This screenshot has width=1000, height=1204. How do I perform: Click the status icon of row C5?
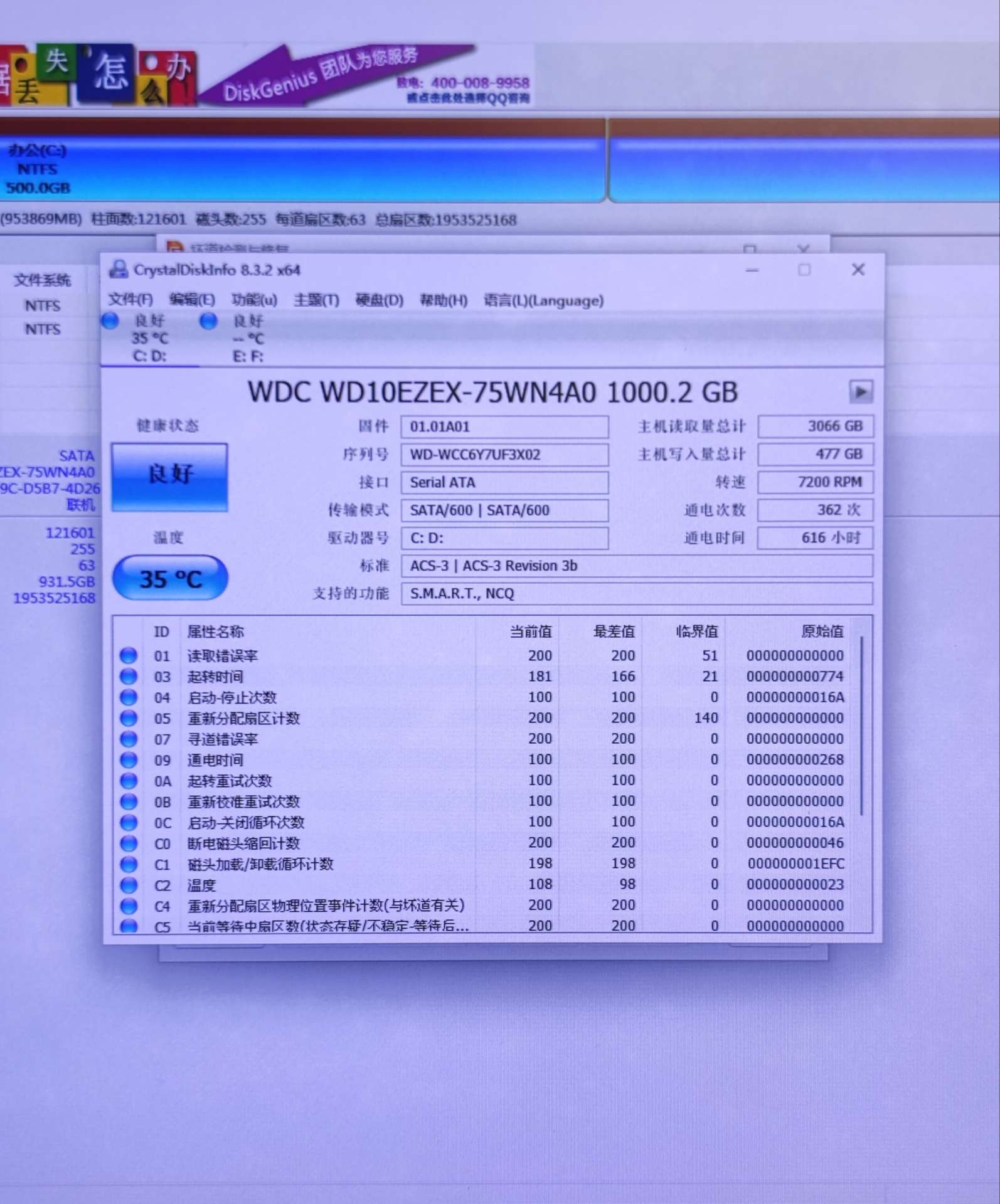pos(129,925)
